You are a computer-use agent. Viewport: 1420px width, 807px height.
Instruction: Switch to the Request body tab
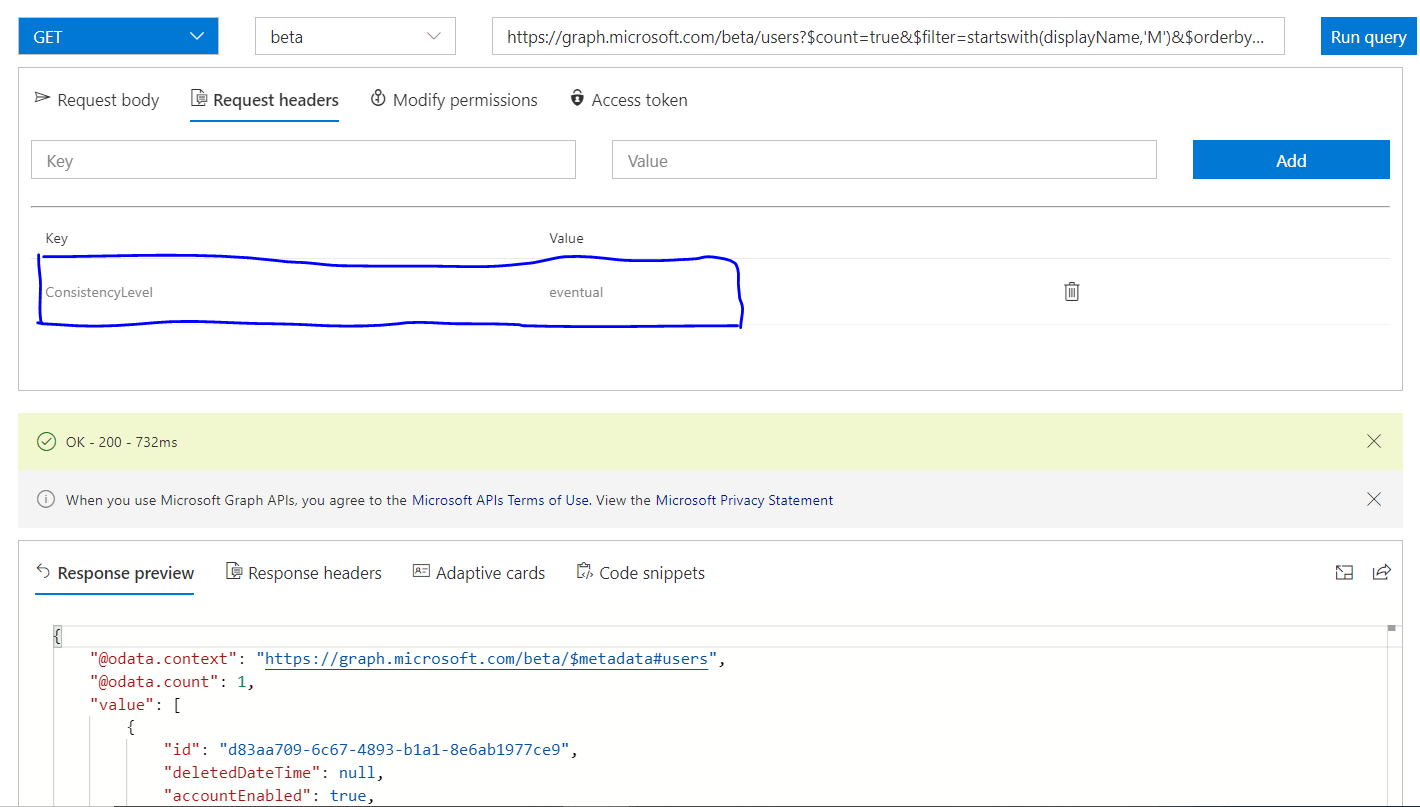(97, 100)
